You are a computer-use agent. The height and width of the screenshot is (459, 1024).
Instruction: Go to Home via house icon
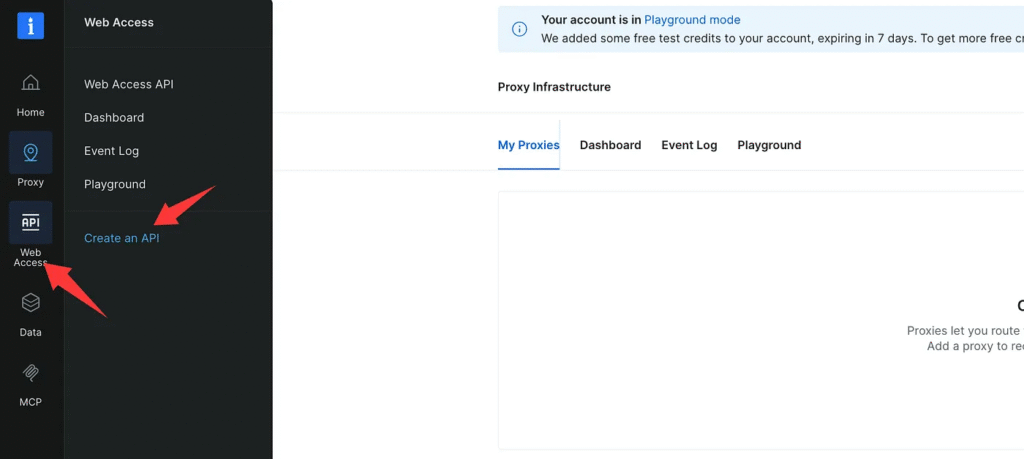(31, 83)
